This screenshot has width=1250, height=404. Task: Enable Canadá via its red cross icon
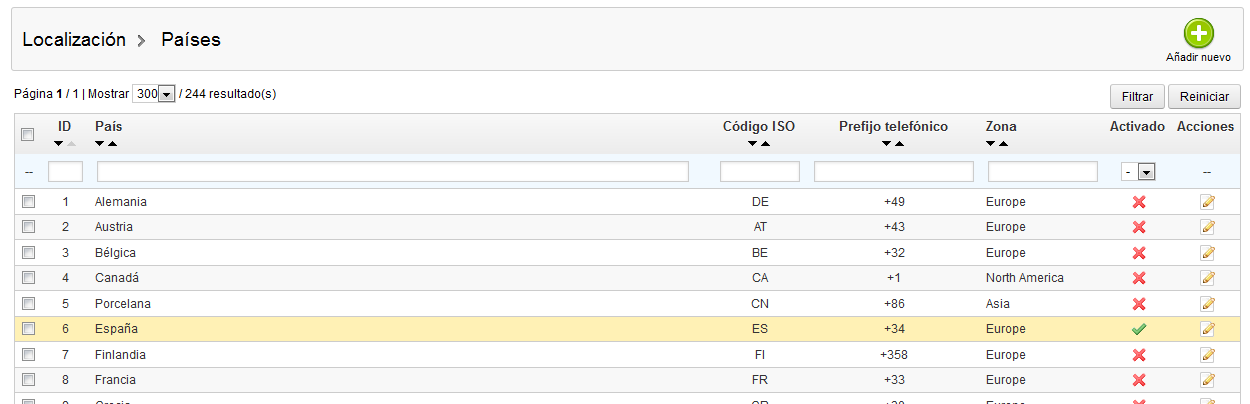(1138, 278)
